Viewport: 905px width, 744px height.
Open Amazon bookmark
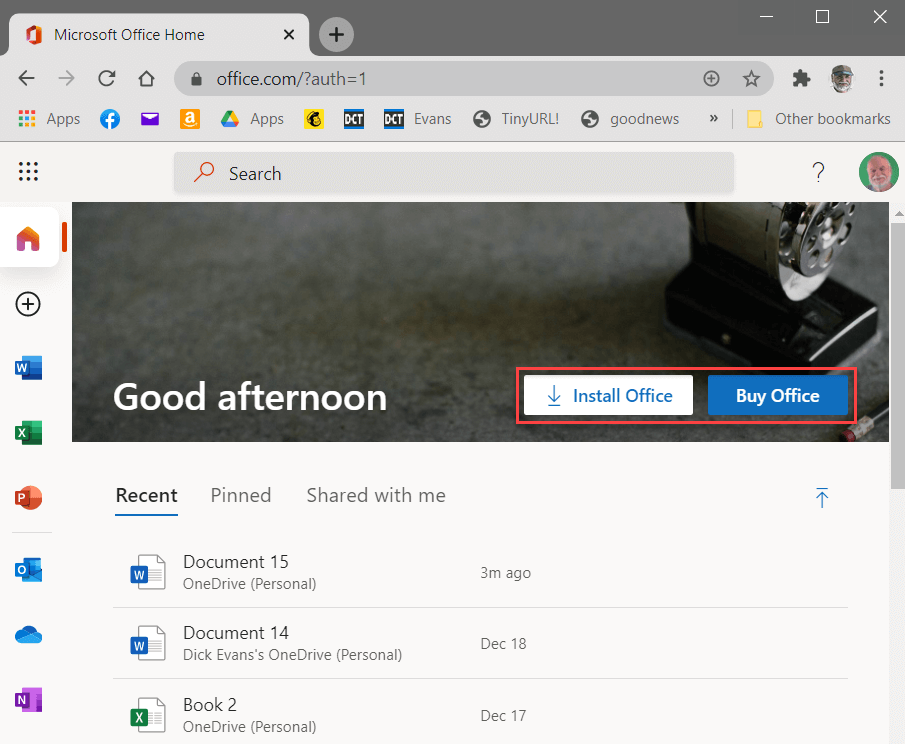tap(190, 119)
